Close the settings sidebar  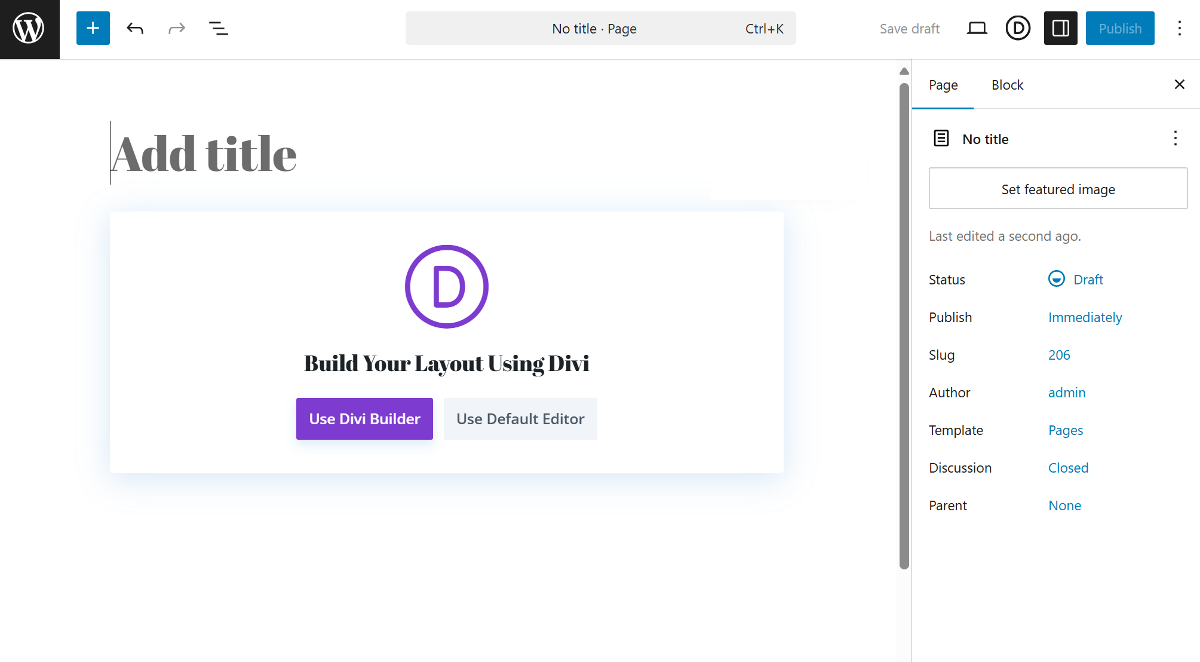[1179, 85]
